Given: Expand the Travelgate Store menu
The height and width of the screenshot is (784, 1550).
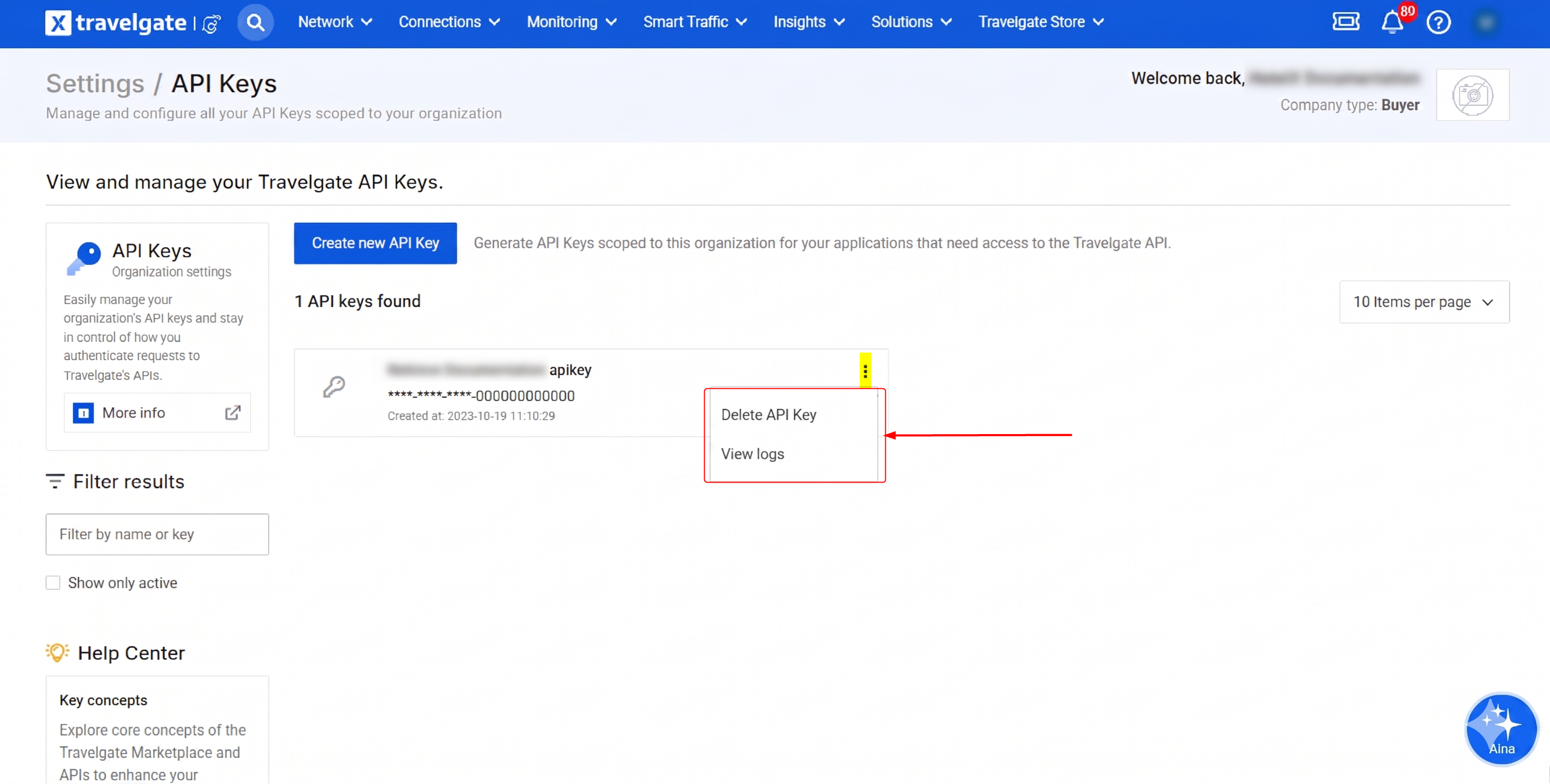Looking at the screenshot, I should (1041, 22).
